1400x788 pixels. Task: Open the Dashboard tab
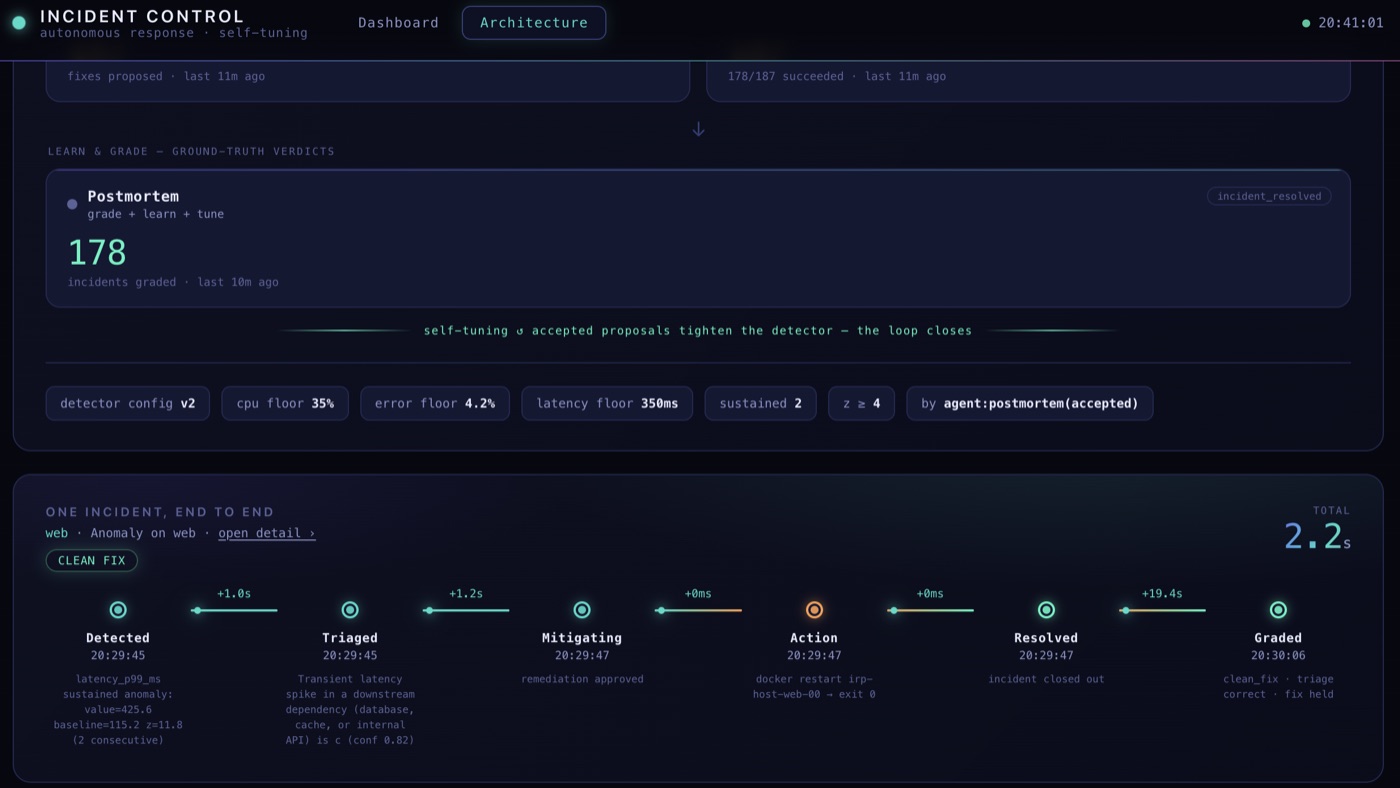click(x=398, y=23)
